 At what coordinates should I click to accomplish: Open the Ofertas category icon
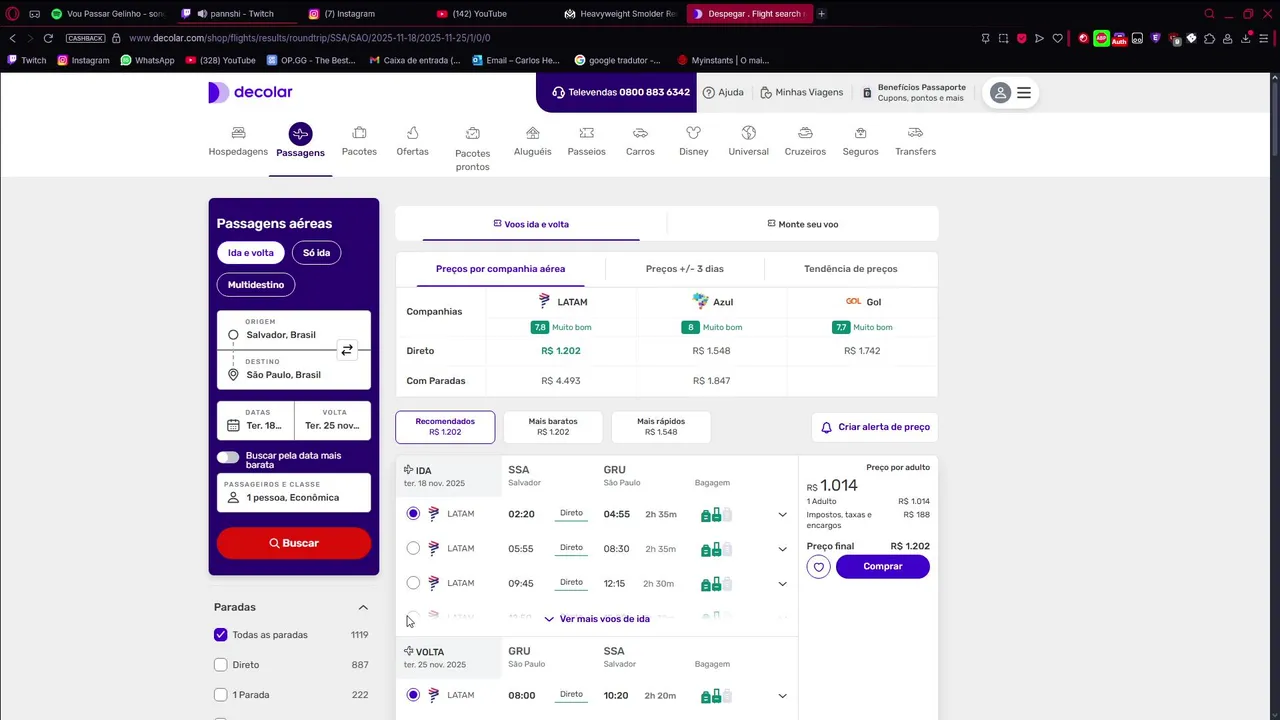(412, 133)
